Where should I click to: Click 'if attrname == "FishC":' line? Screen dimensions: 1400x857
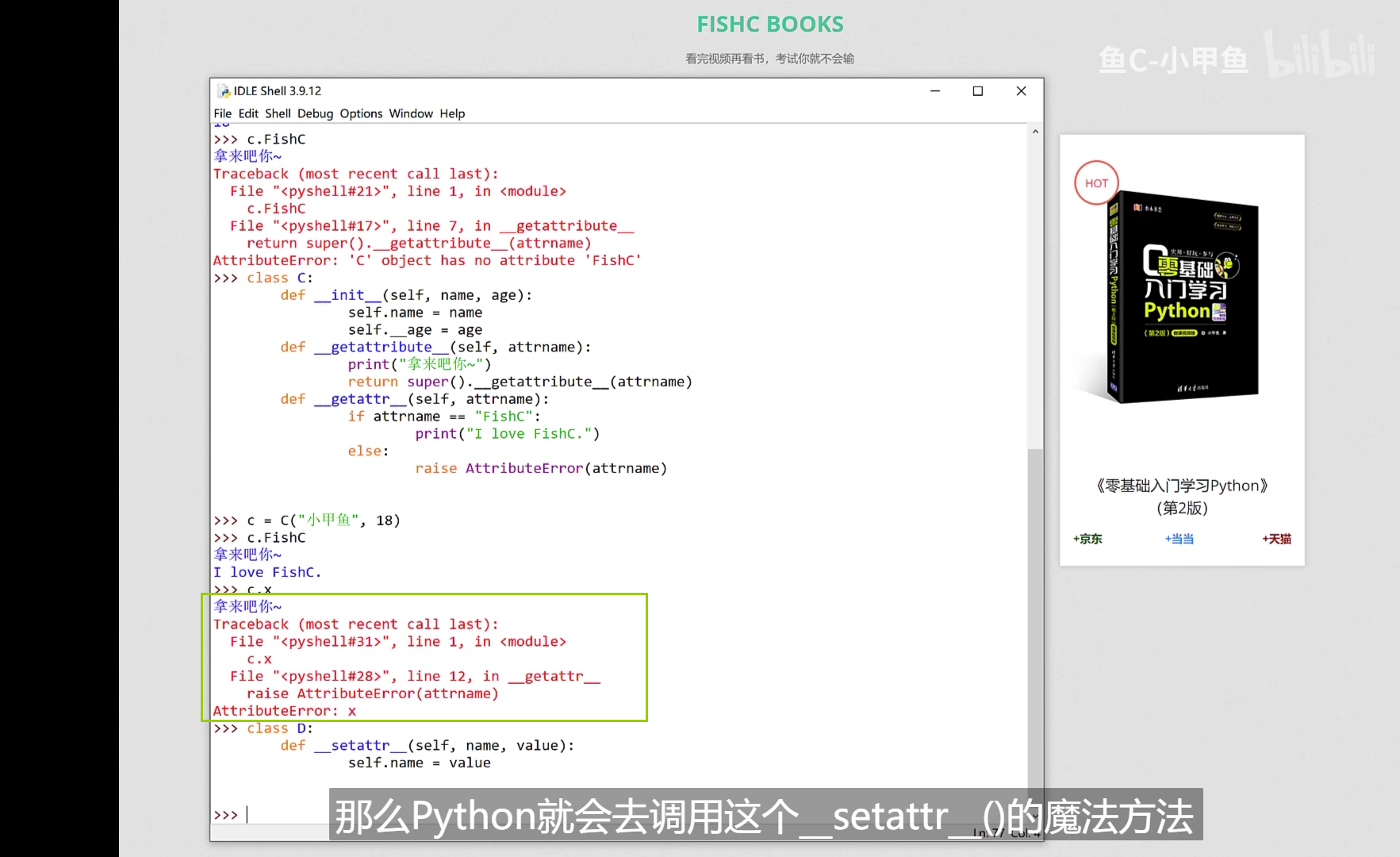click(444, 417)
